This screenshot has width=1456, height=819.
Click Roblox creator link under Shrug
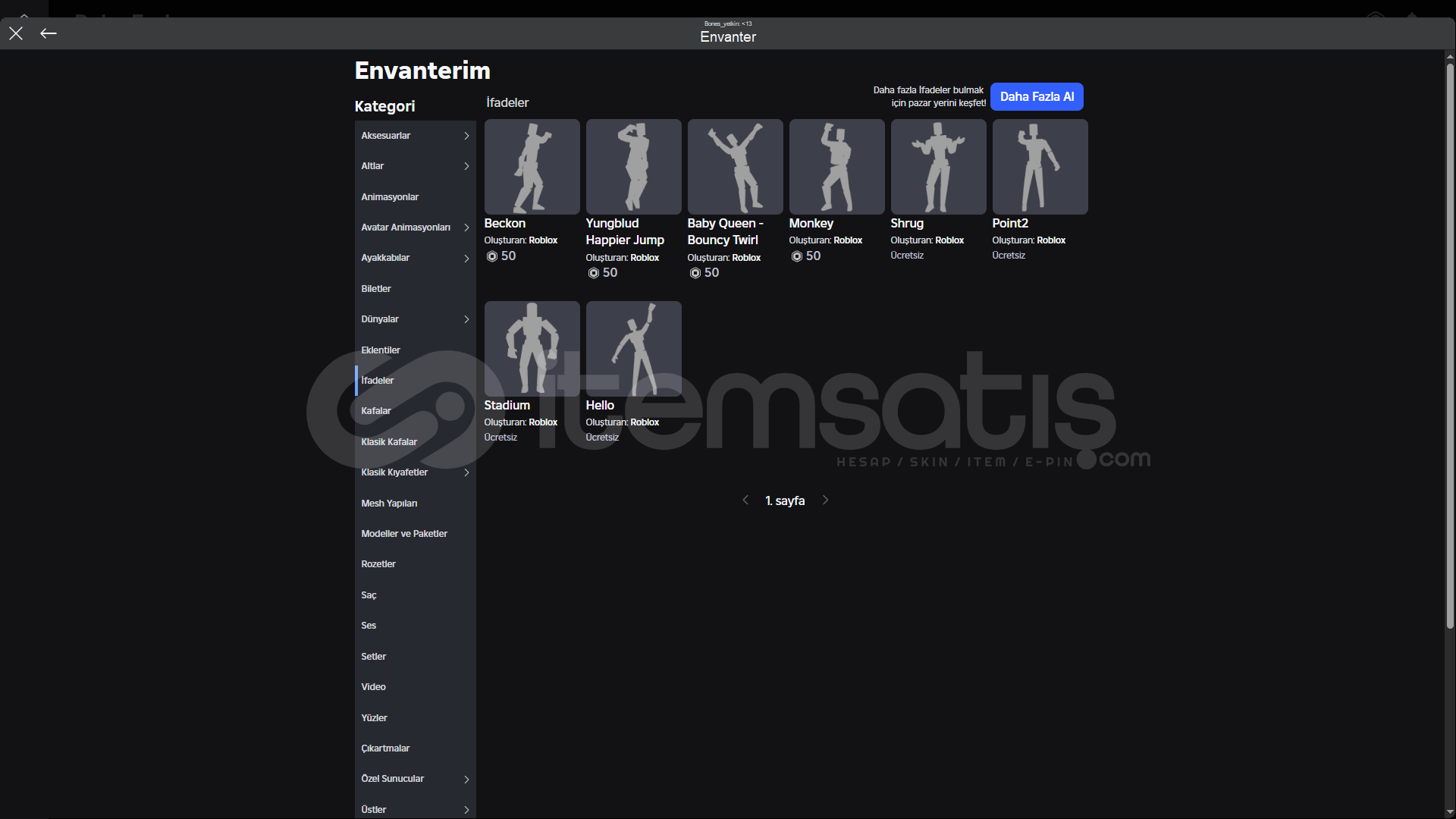(x=949, y=240)
